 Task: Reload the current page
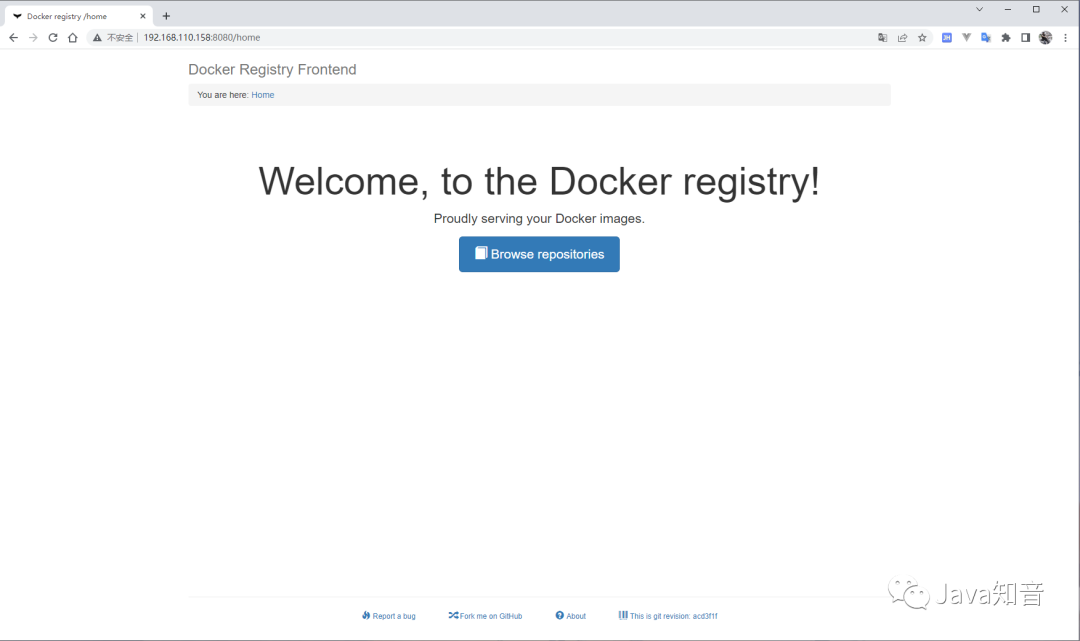click(52, 37)
